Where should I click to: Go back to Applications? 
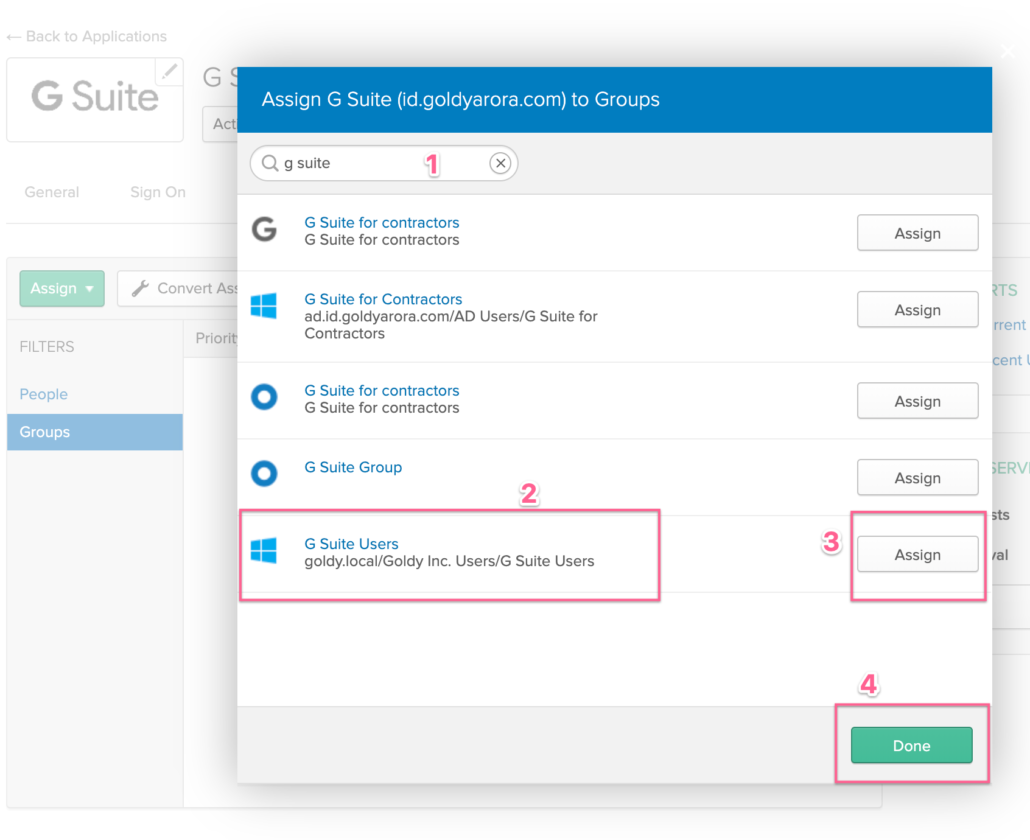pyautogui.click(x=87, y=37)
